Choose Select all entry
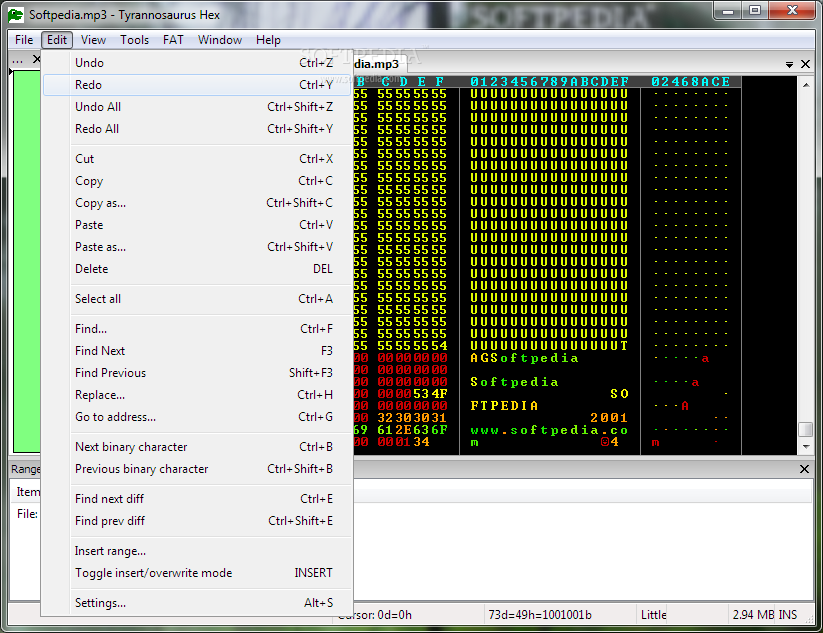The image size is (823, 633). coord(197,299)
